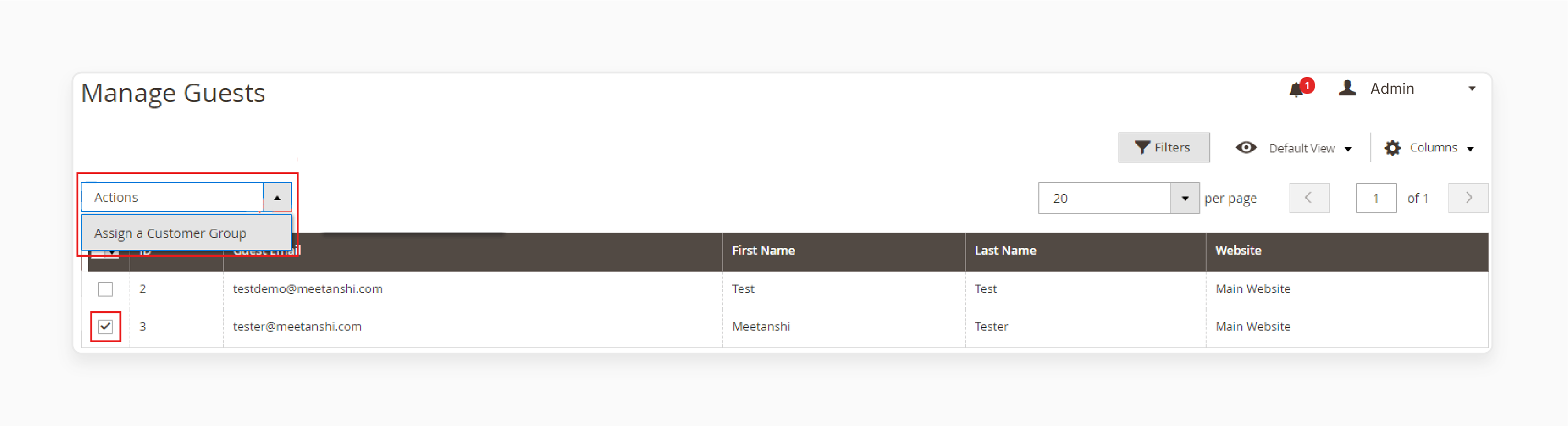Viewport: 1568px width, 426px height.
Task: Collapse the Actions dropdown arrow
Action: click(277, 198)
